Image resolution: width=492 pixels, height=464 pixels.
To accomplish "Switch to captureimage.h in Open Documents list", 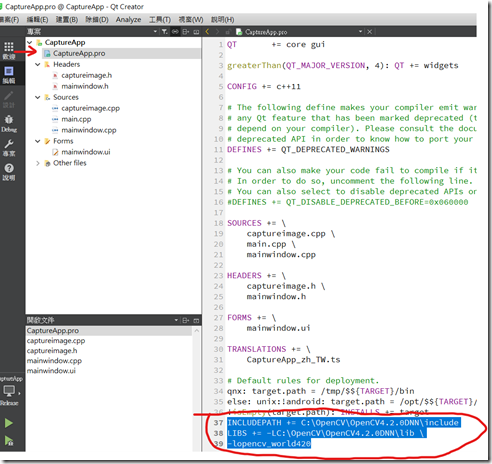I will 52,351.
